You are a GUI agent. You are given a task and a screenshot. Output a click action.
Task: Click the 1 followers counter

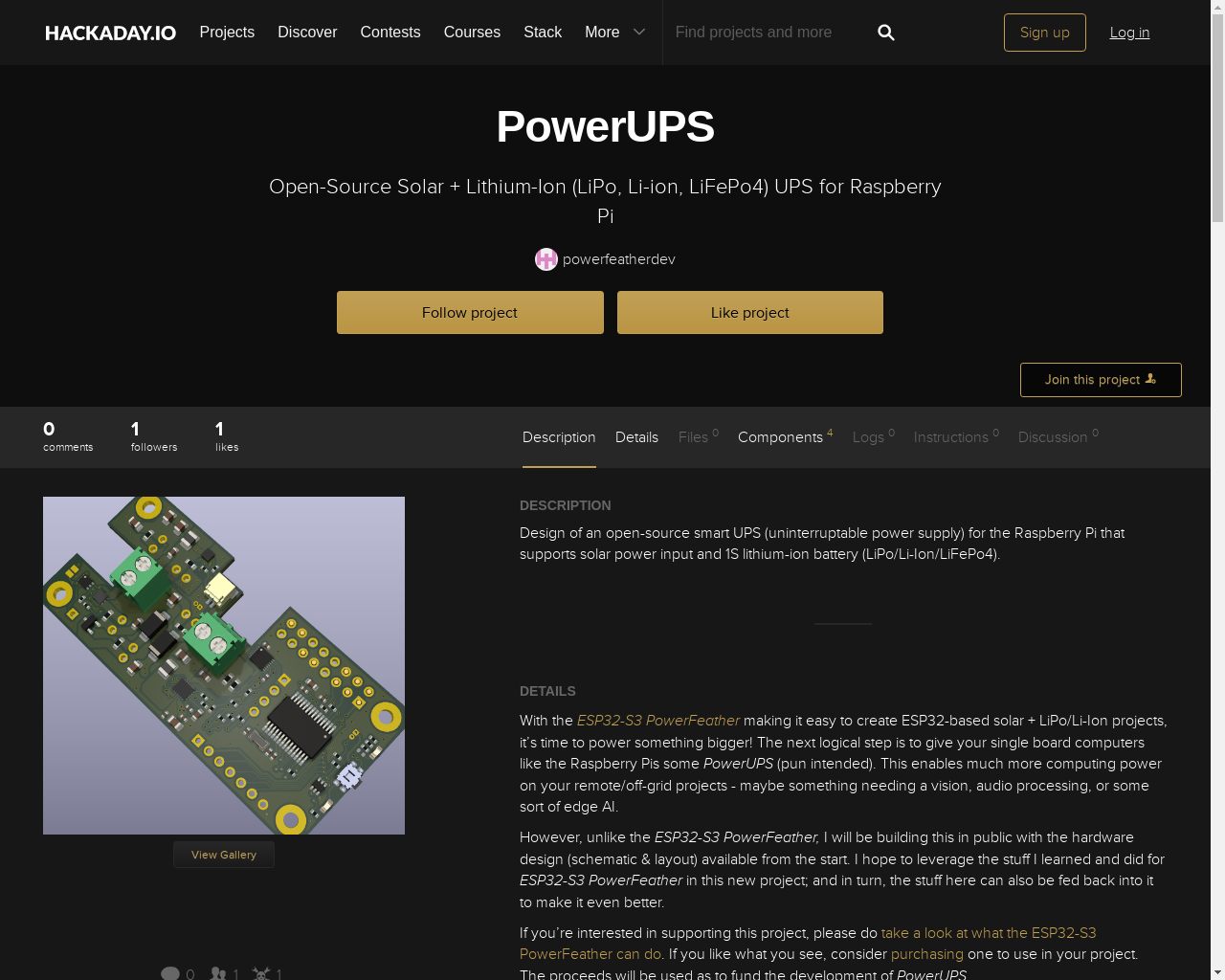point(154,436)
